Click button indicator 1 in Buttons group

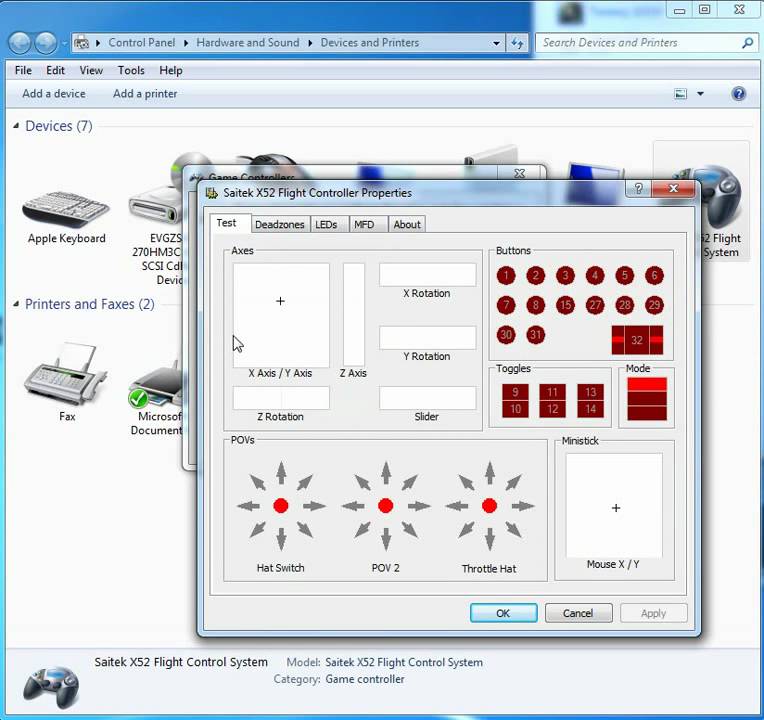[506, 276]
